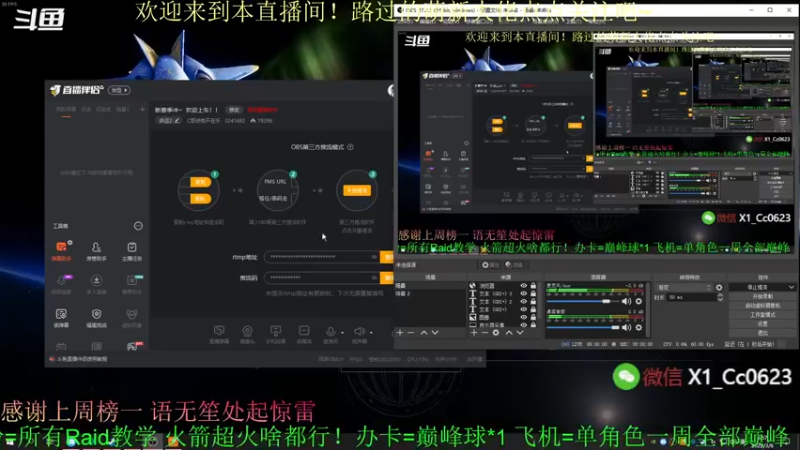Image resolution: width=800 pixels, height=450 pixels.
Task: Click the screen-capture icon in the companion bottom toolbar
Action: pyautogui.click(x=219, y=331)
